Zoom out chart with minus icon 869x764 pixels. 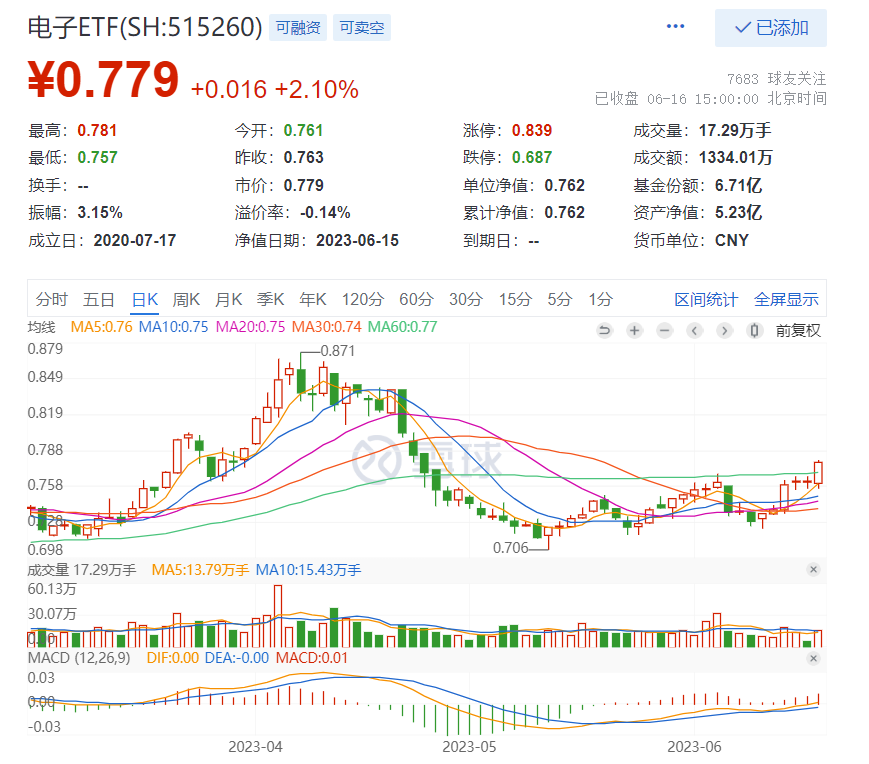pyautogui.click(x=664, y=331)
